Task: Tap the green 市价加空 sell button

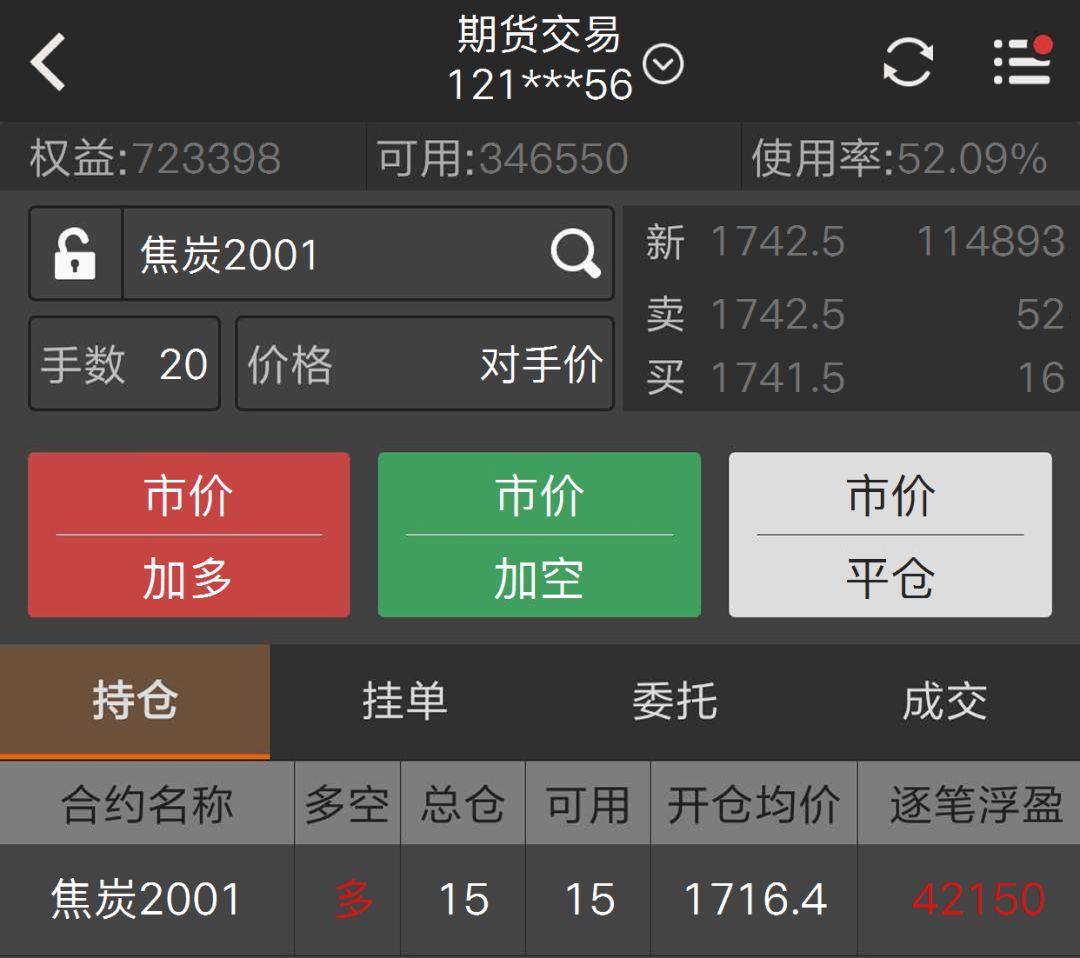Action: coord(538,534)
